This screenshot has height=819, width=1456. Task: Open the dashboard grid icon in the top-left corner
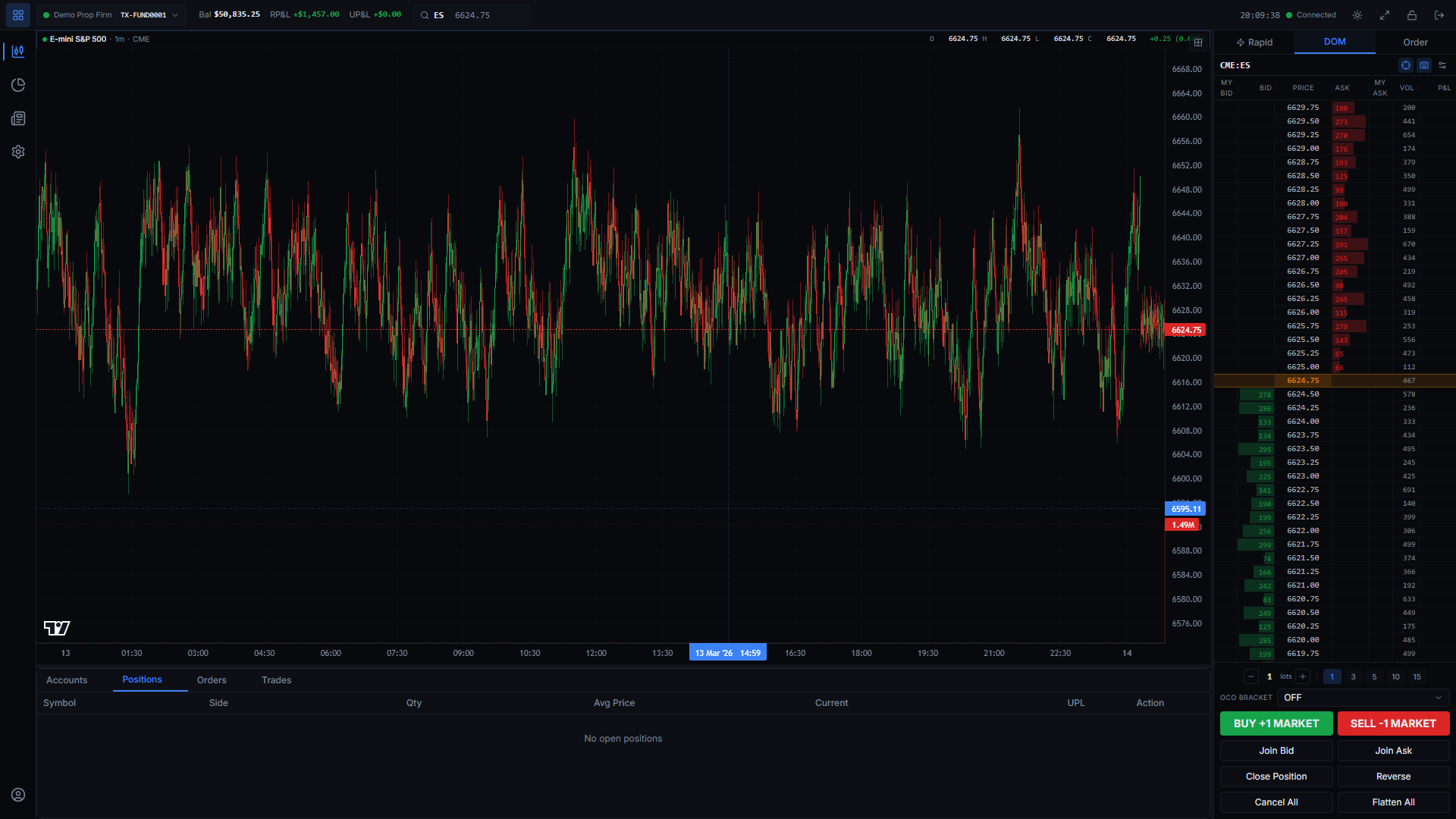(x=18, y=15)
